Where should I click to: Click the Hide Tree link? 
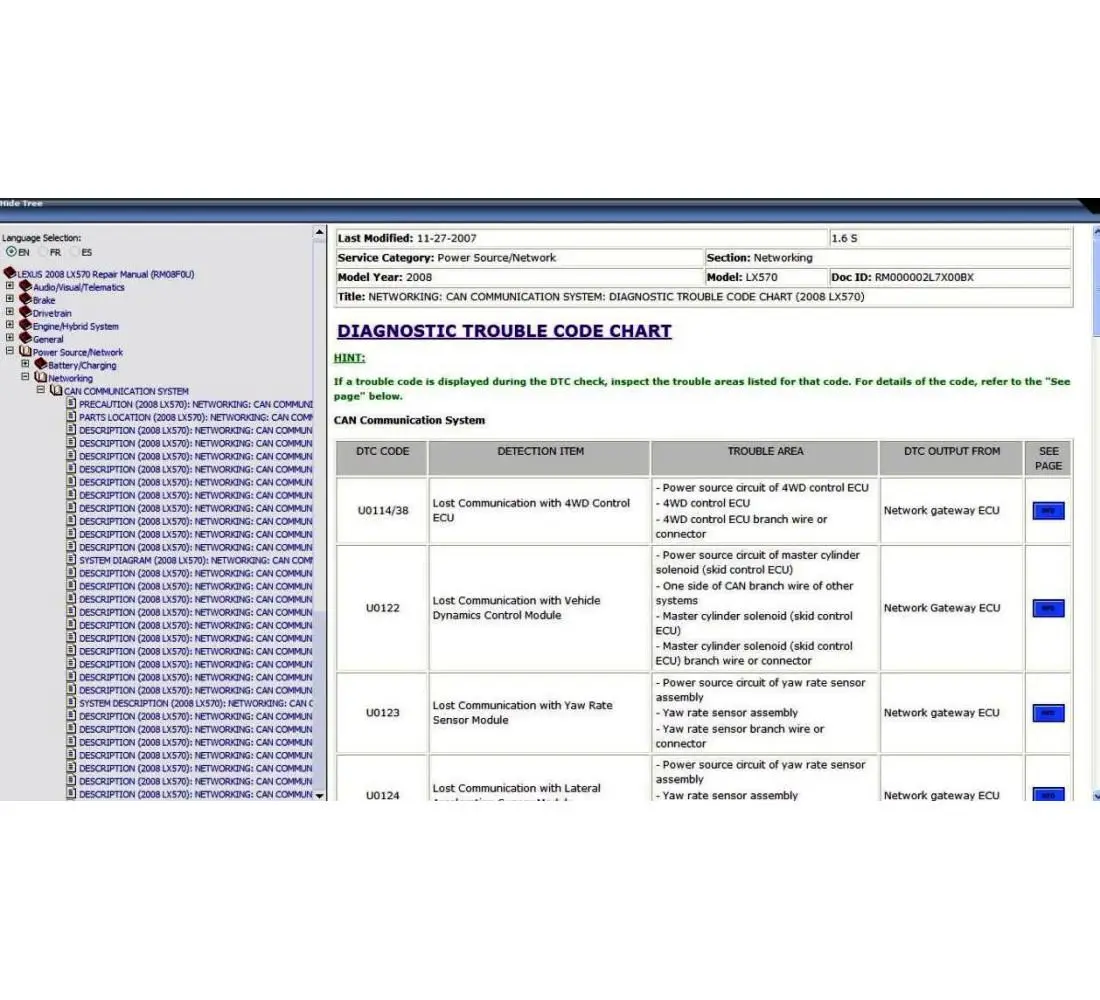(21, 204)
